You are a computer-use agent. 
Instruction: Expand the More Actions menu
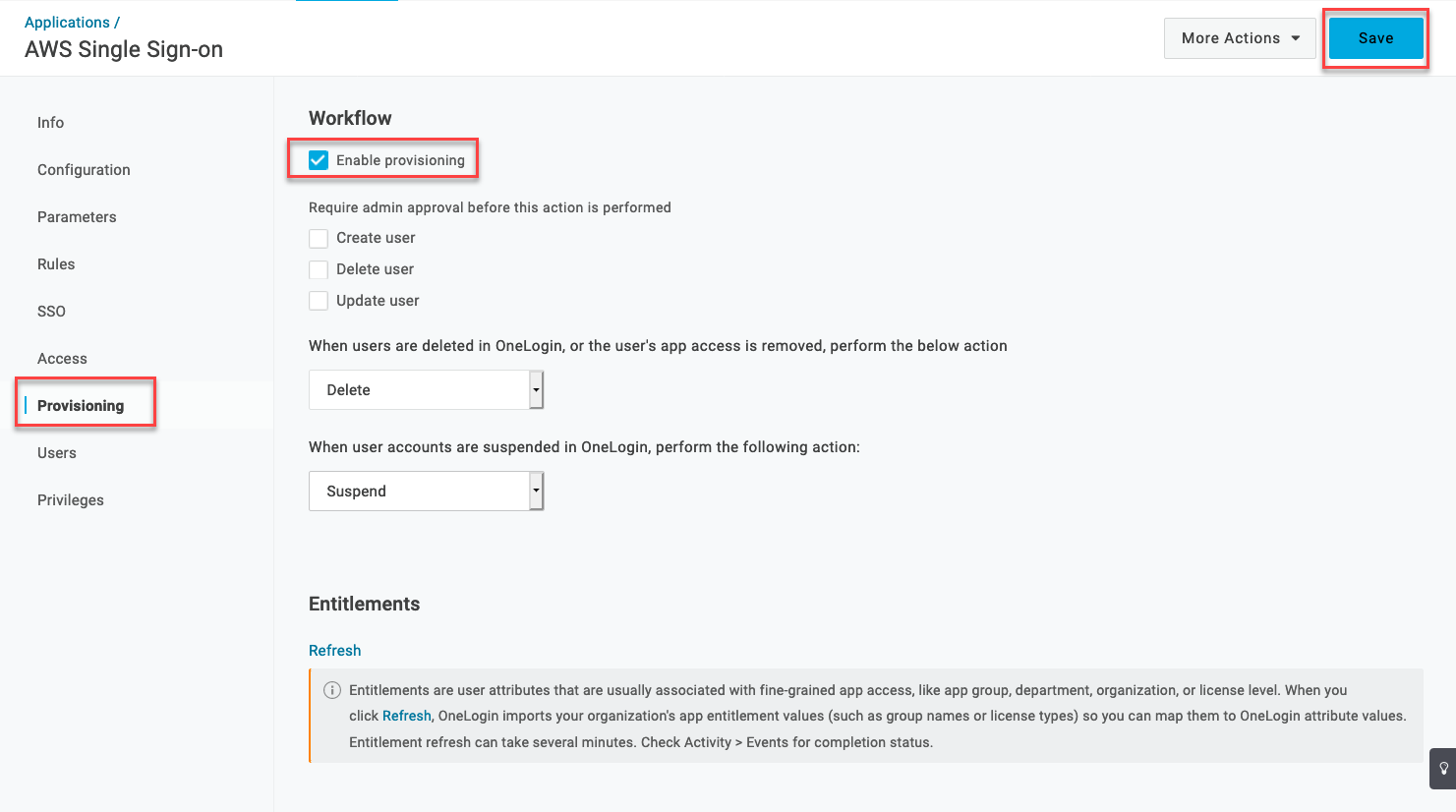1239,37
